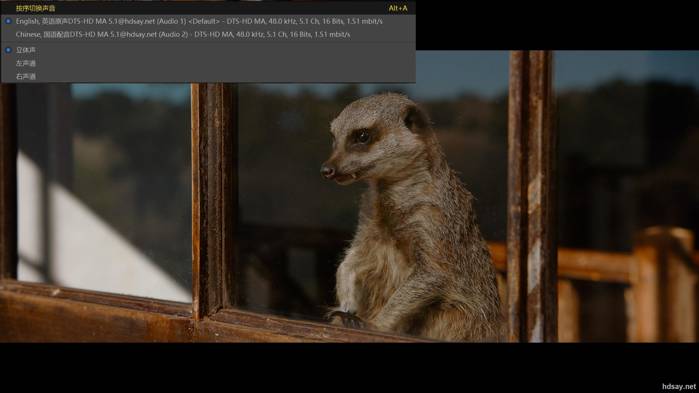
Task: Click the hdsay.net watermark
Action: (x=678, y=386)
